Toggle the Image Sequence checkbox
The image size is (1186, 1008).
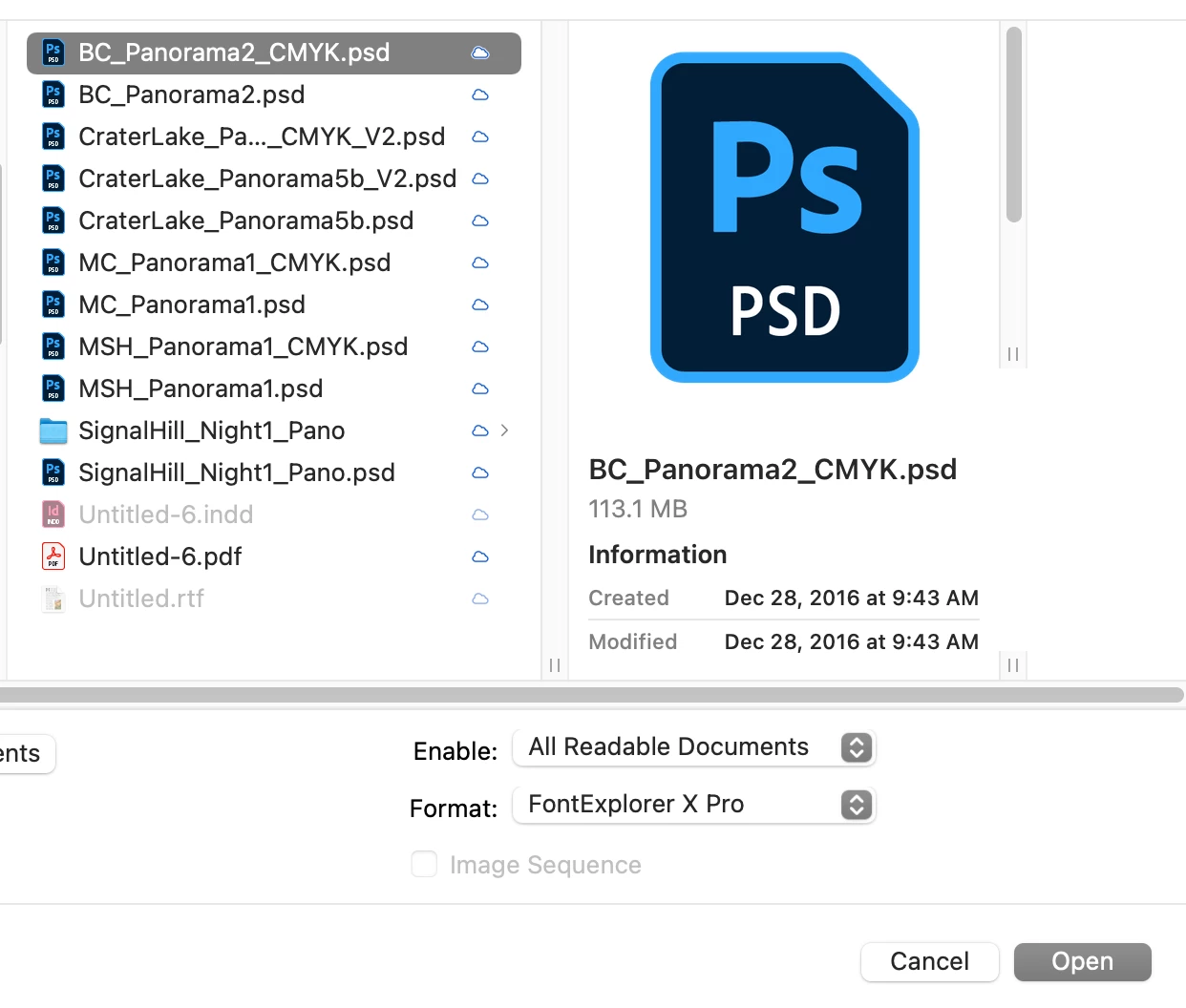(x=424, y=864)
